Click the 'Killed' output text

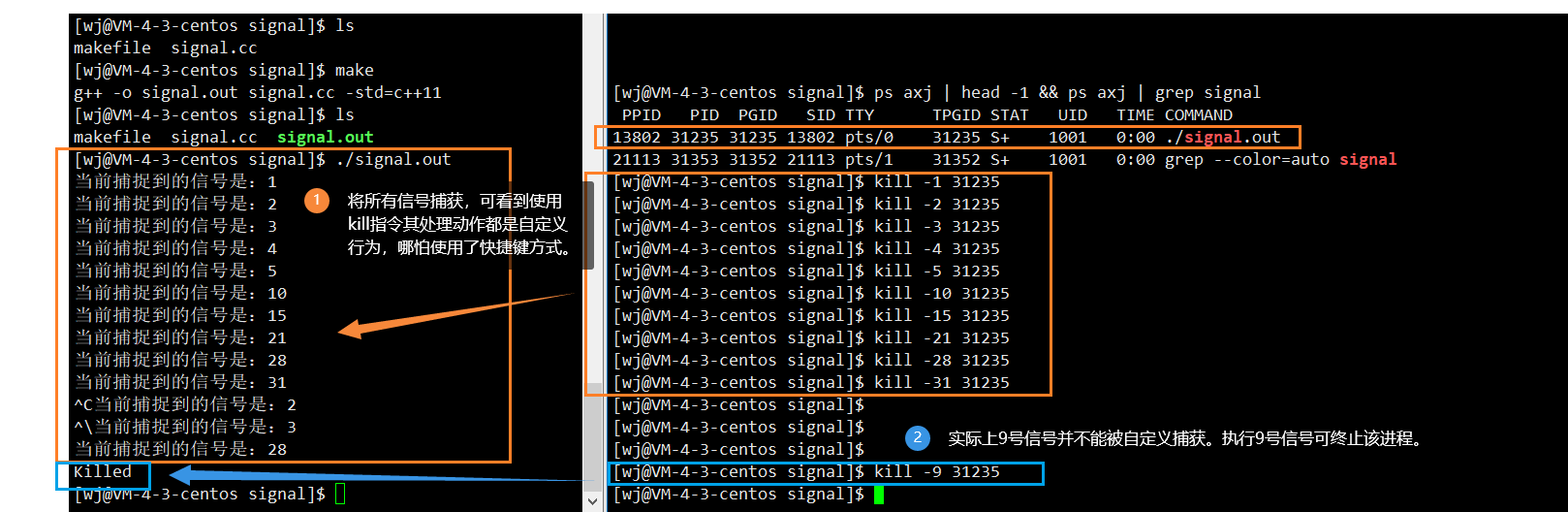(103, 471)
